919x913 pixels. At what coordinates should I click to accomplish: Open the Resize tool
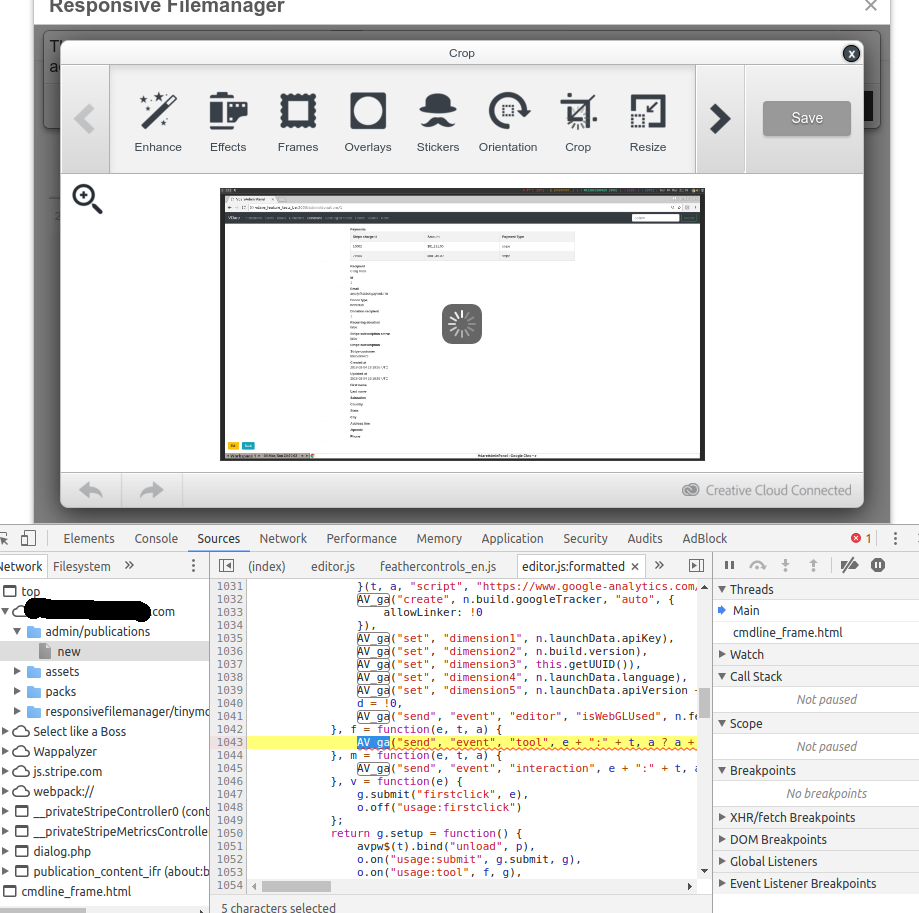tap(647, 120)
